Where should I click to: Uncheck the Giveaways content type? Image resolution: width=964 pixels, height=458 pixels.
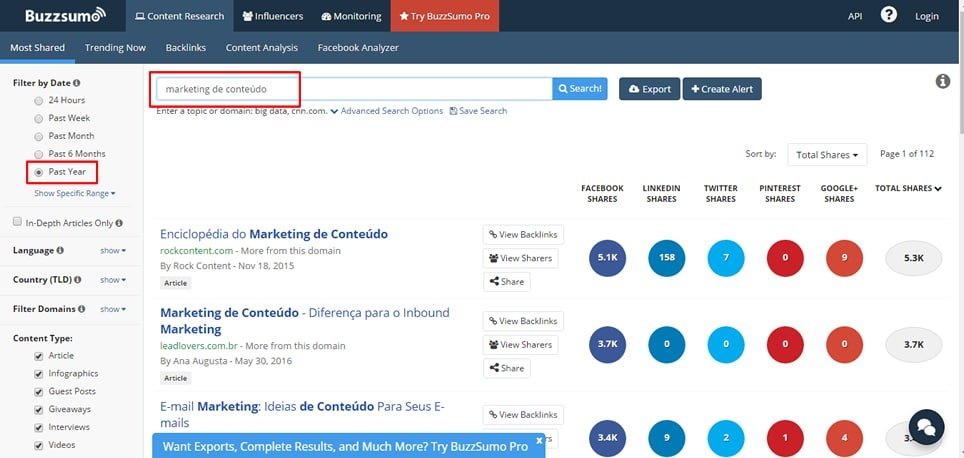[39, 409]
